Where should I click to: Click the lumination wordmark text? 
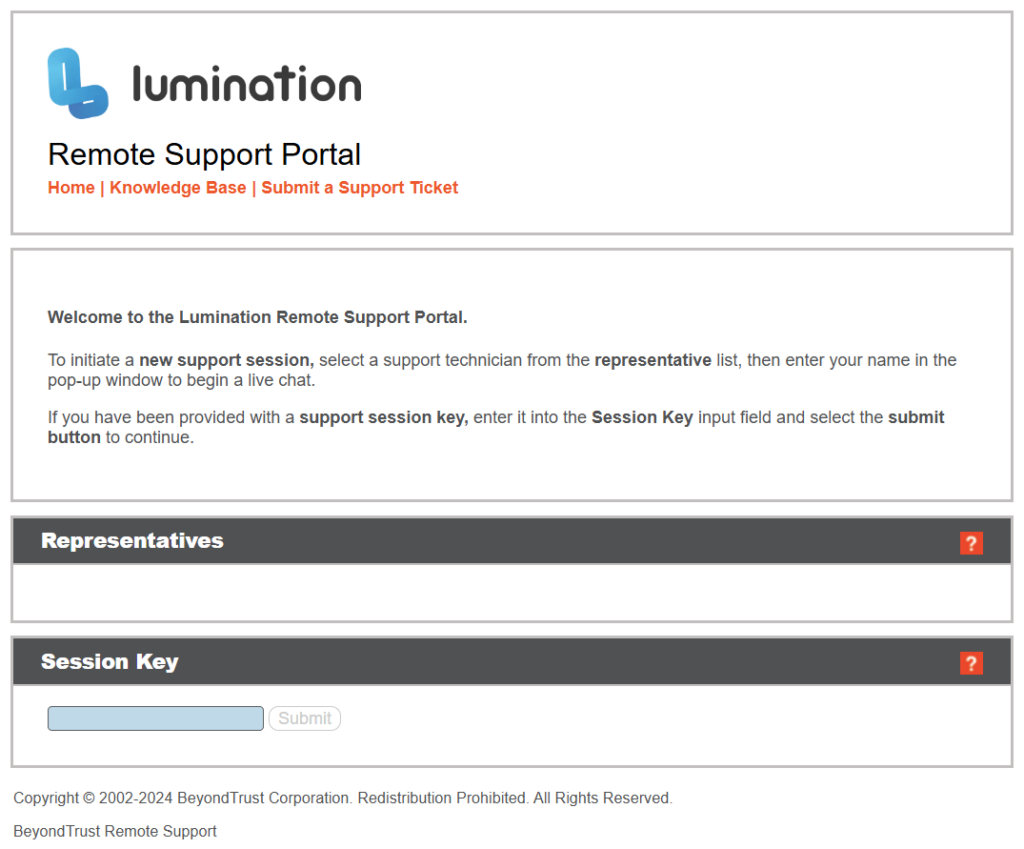click(x=247, y=84)
